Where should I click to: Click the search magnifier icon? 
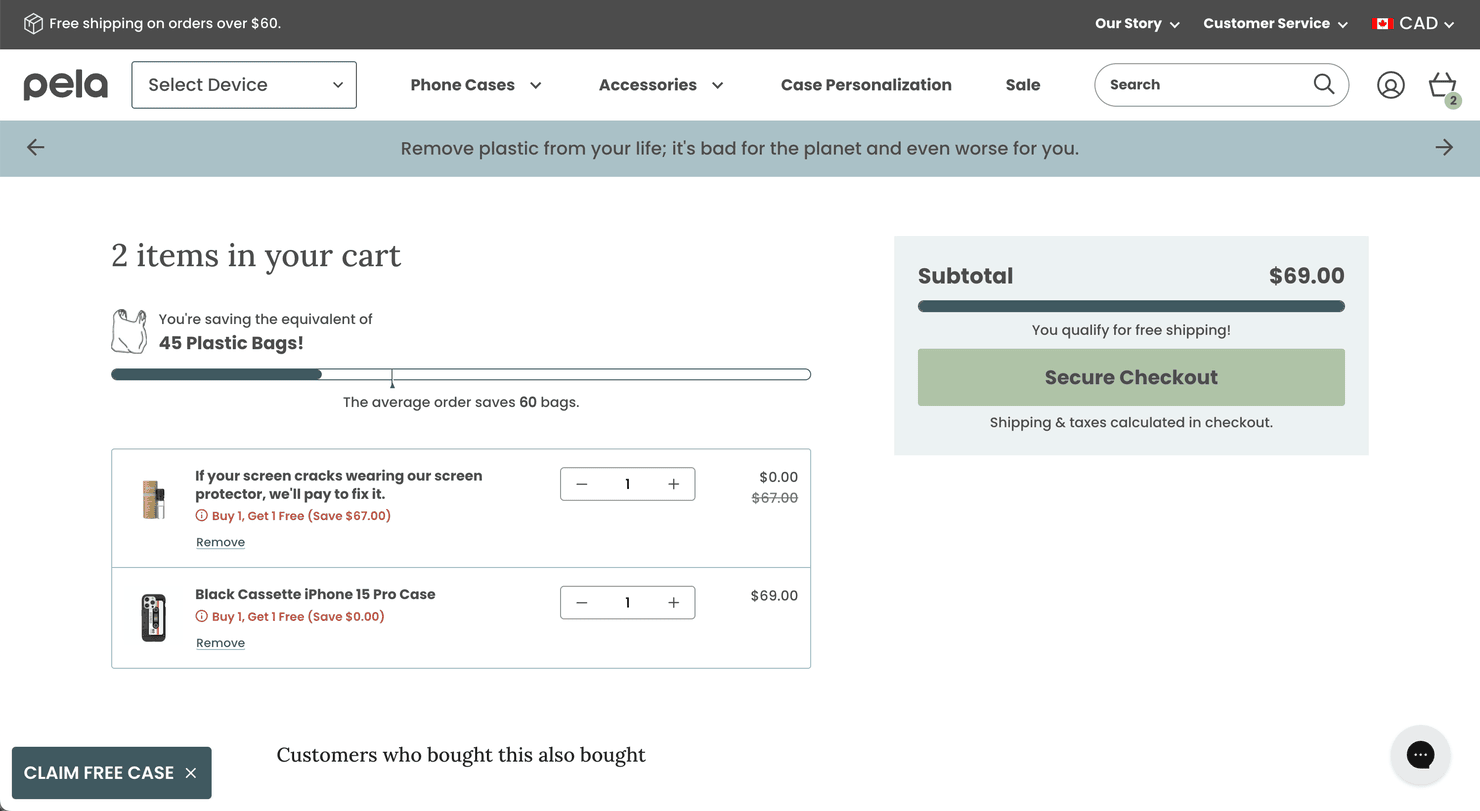(x=1324, y=84)
